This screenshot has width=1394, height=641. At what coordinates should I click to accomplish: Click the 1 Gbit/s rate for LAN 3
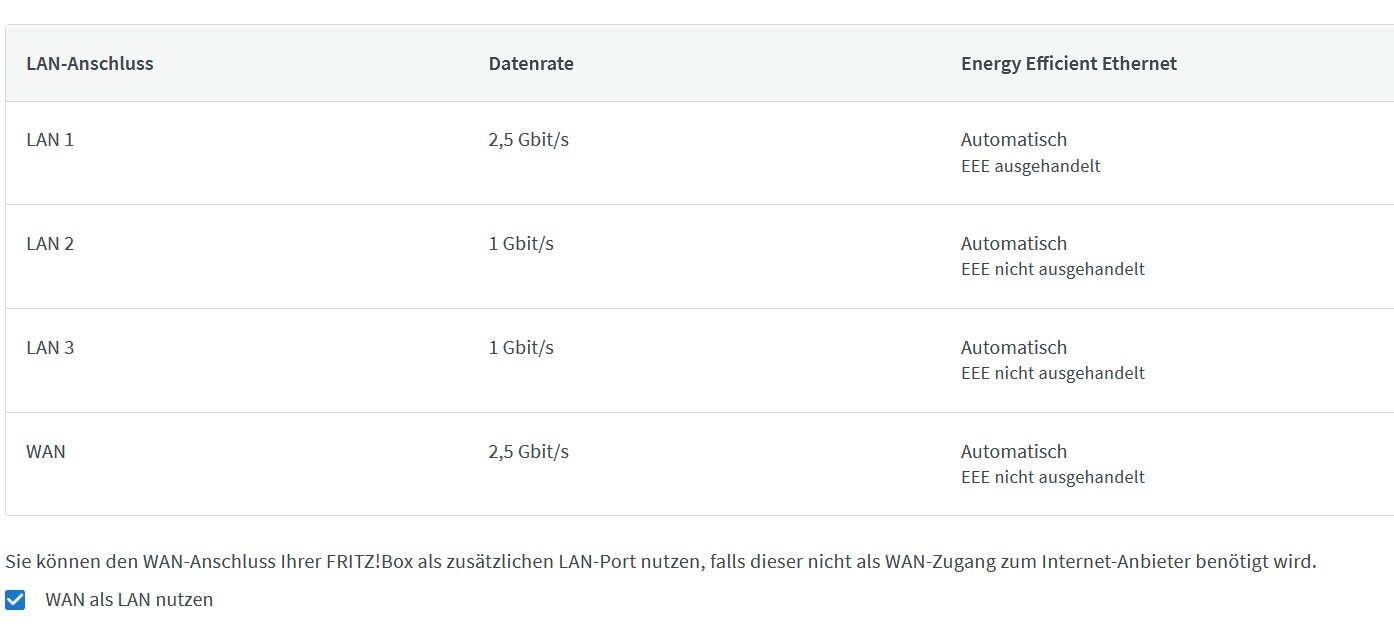pyautogui.click(x=521, y=348)
